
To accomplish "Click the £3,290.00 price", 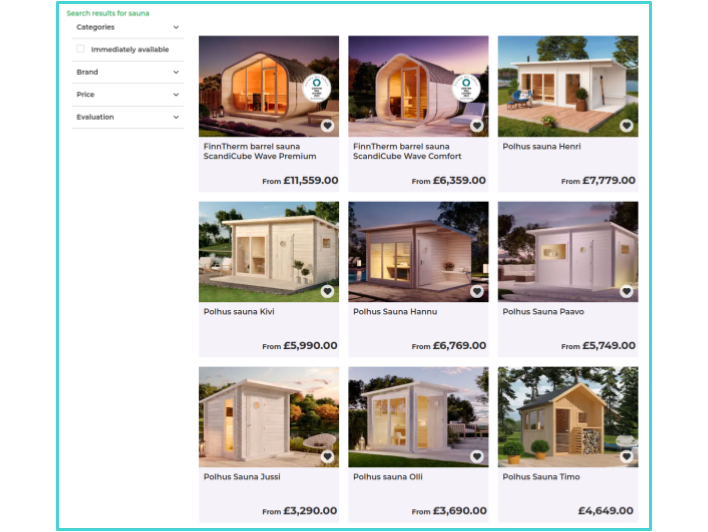I will [x=310, y=511].
